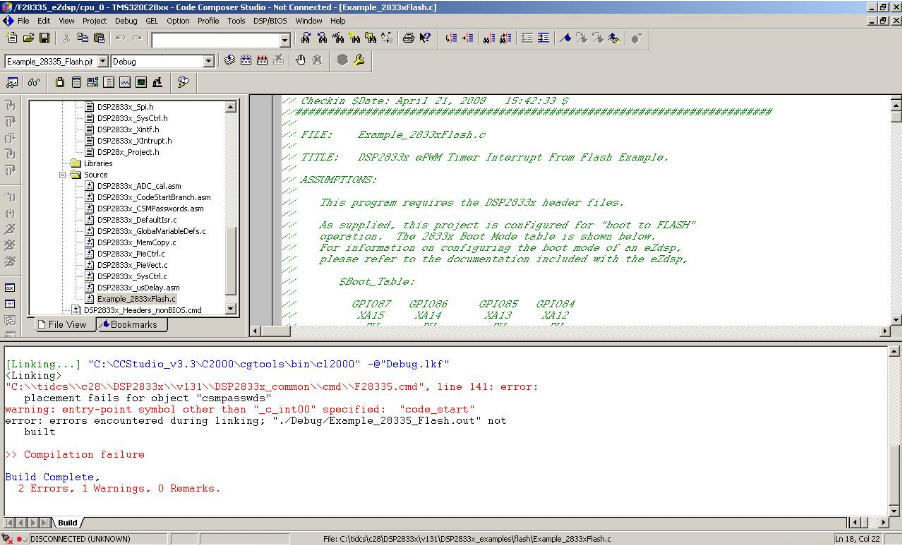Open the find text combo box arrow

click(x=285, y=40)
